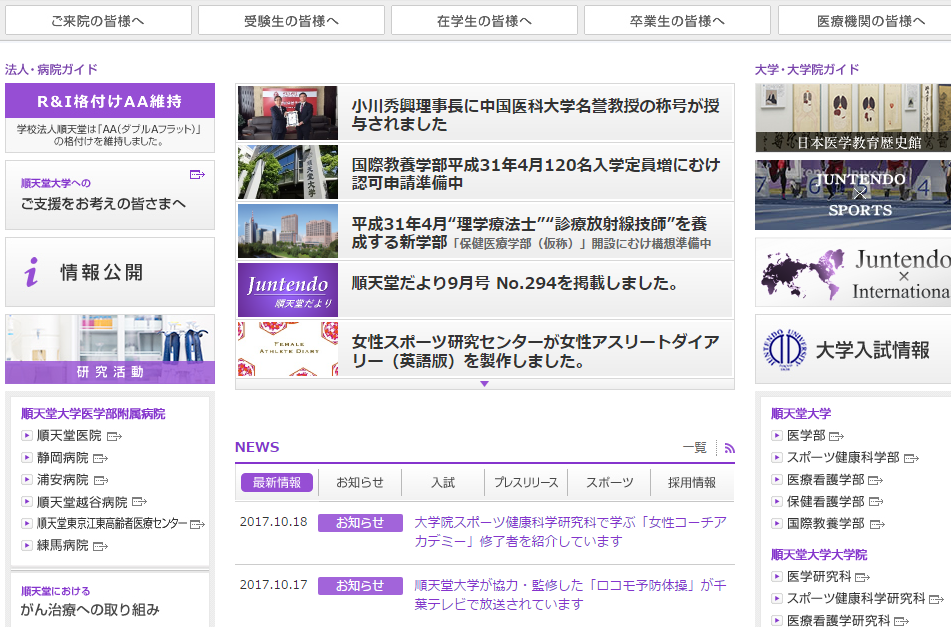
Task: Click external link icon beside 医学部
Action: coord(836,436)
